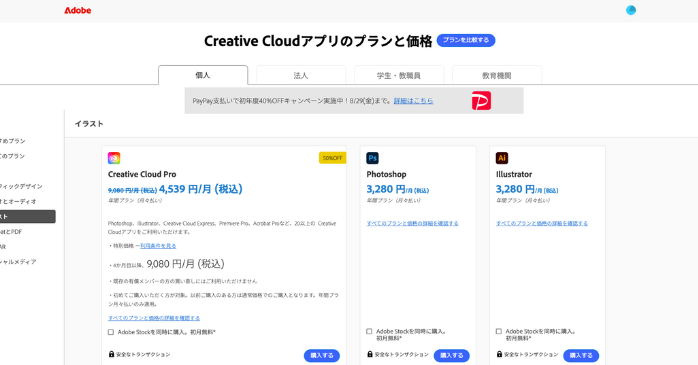This screenshot has height=365, width=698.
Task: Click the Illustrator Ai app icon
Action: (x=502, y=158)
